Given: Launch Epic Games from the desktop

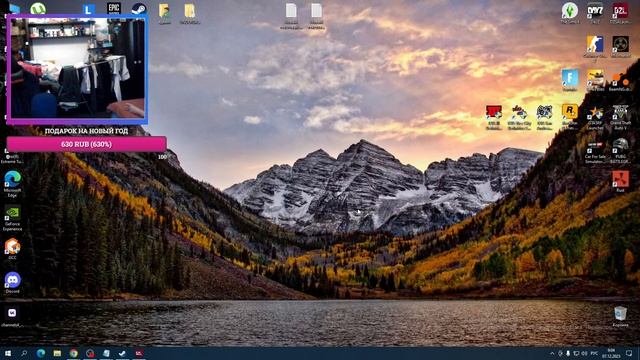Looking at the screenshot, I should click(x=114, y=8).
